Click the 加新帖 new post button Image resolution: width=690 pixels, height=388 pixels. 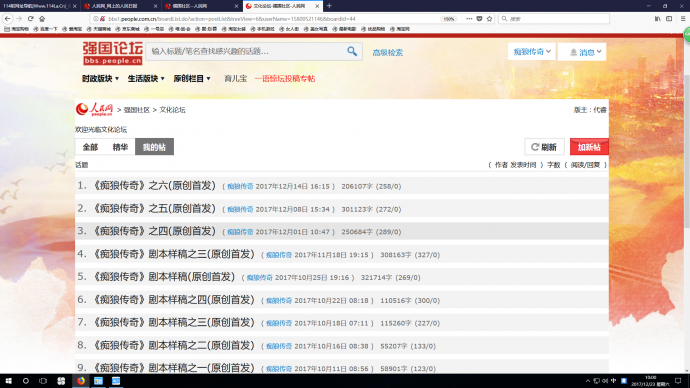pyautogui.click(x=589, y=147)
